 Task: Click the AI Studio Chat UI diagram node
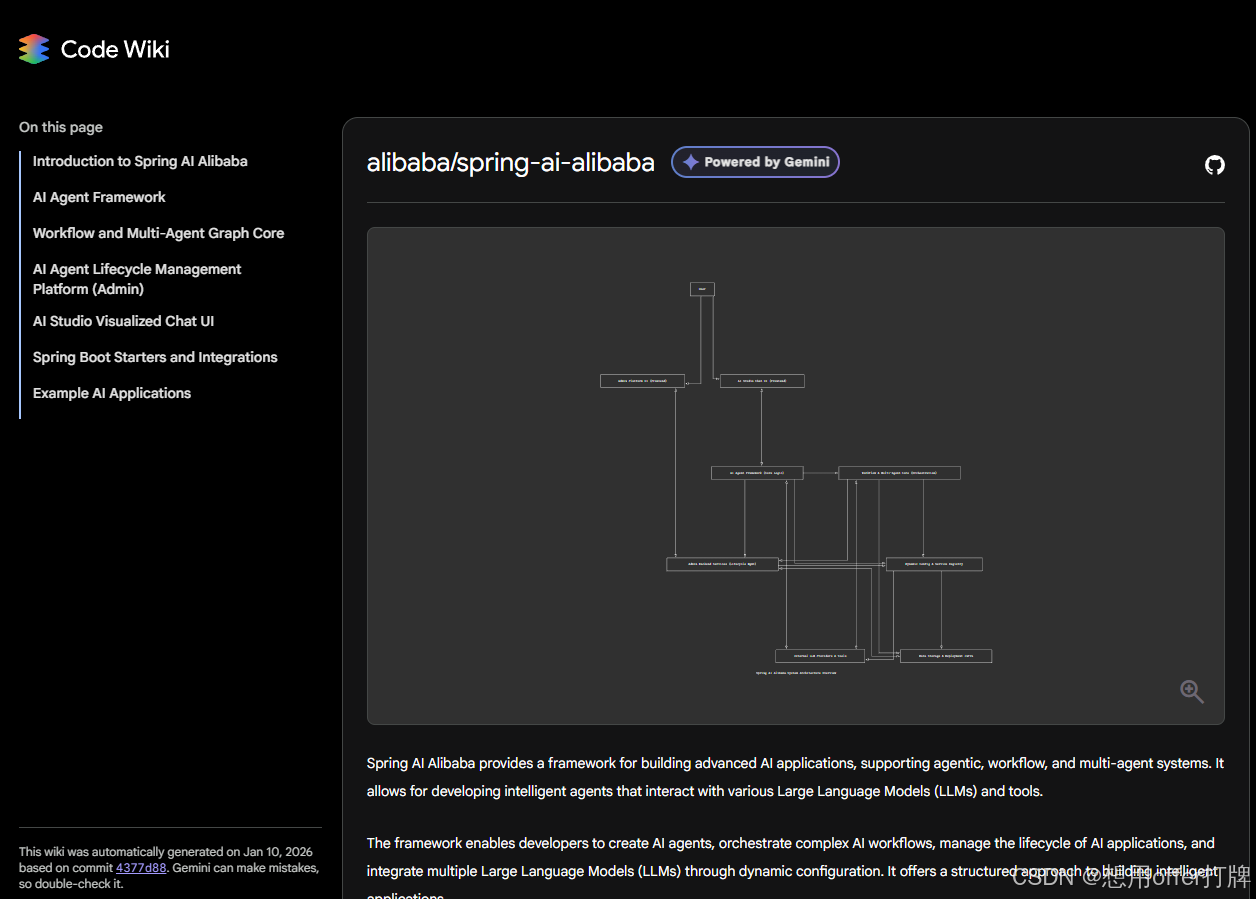click(762, 381)
